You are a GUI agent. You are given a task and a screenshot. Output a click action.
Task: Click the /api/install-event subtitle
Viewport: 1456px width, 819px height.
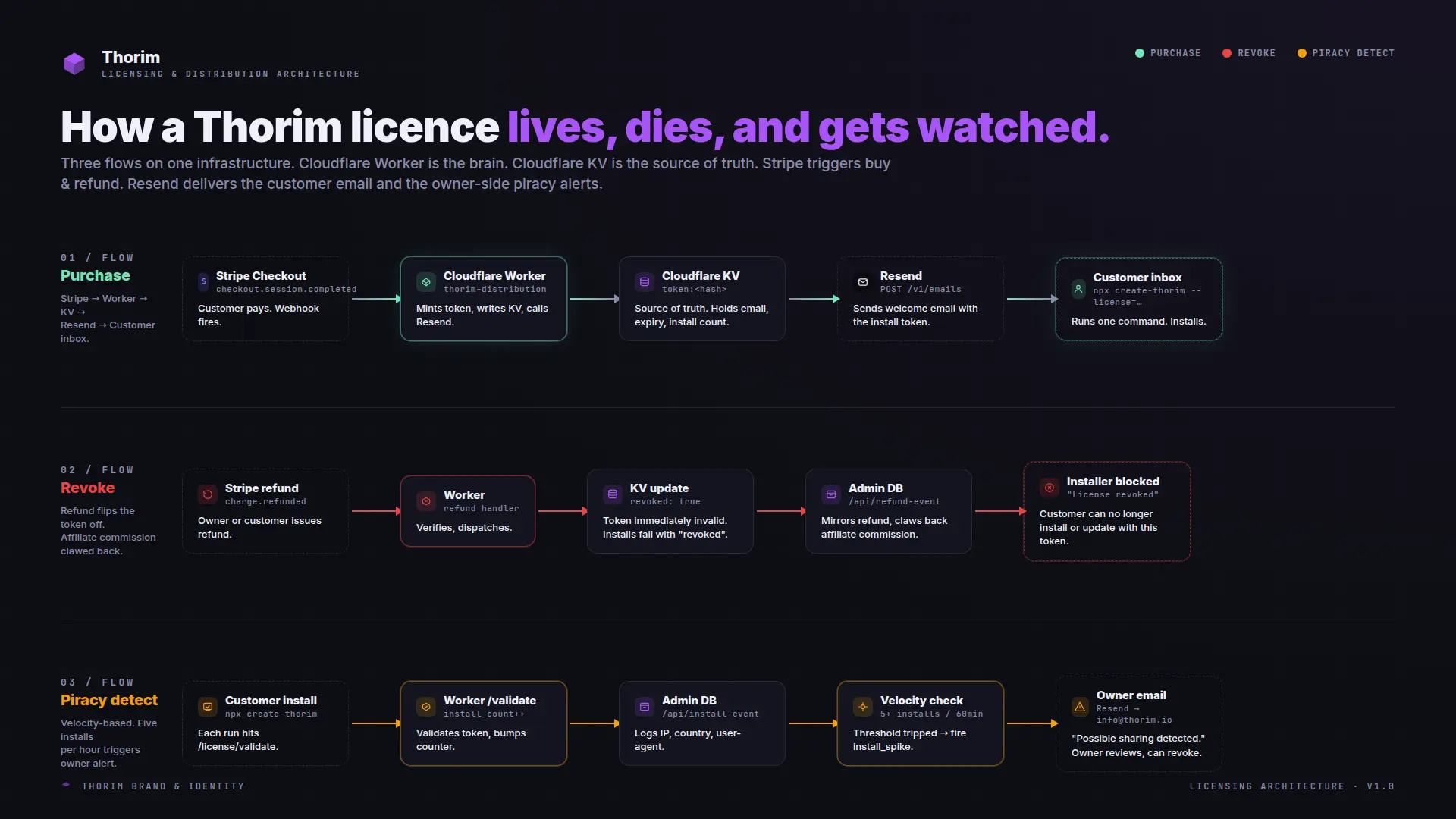710,714
